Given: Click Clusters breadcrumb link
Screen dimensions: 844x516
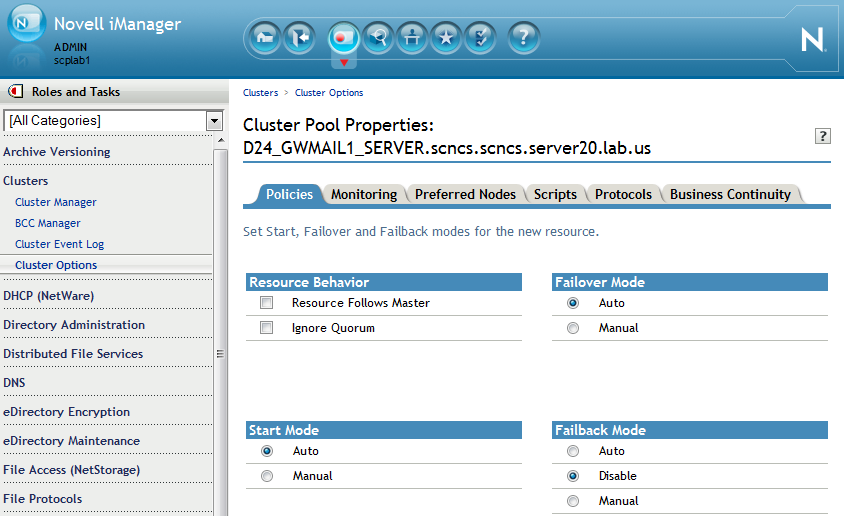Looking at the screenshot, I should (x=261, y=93).
